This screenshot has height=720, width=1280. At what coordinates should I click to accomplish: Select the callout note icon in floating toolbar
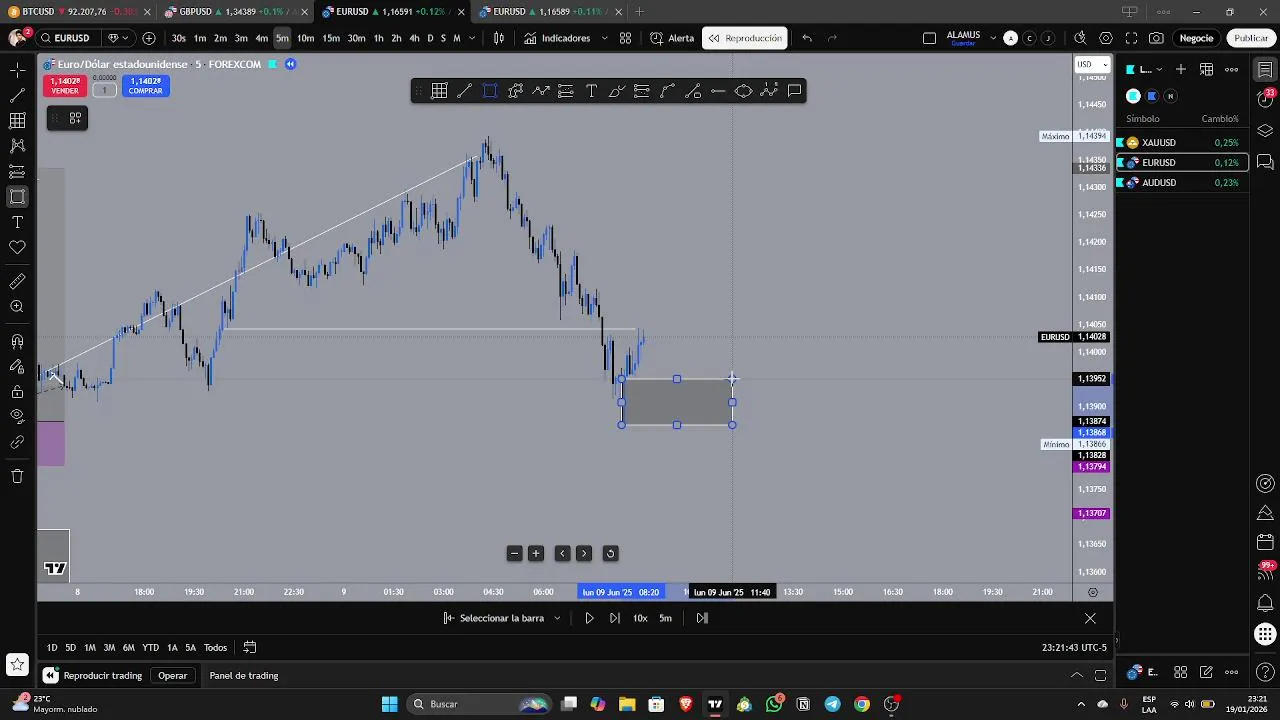click(x=794, y=91)
